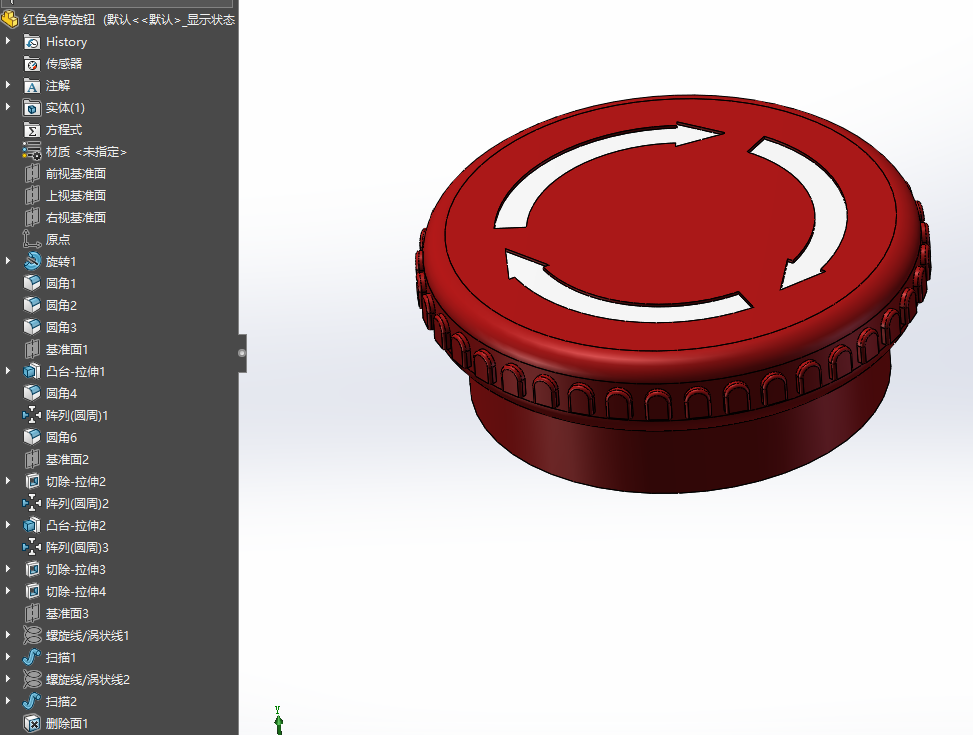Click the 原点 origin icon

point(32,239)
